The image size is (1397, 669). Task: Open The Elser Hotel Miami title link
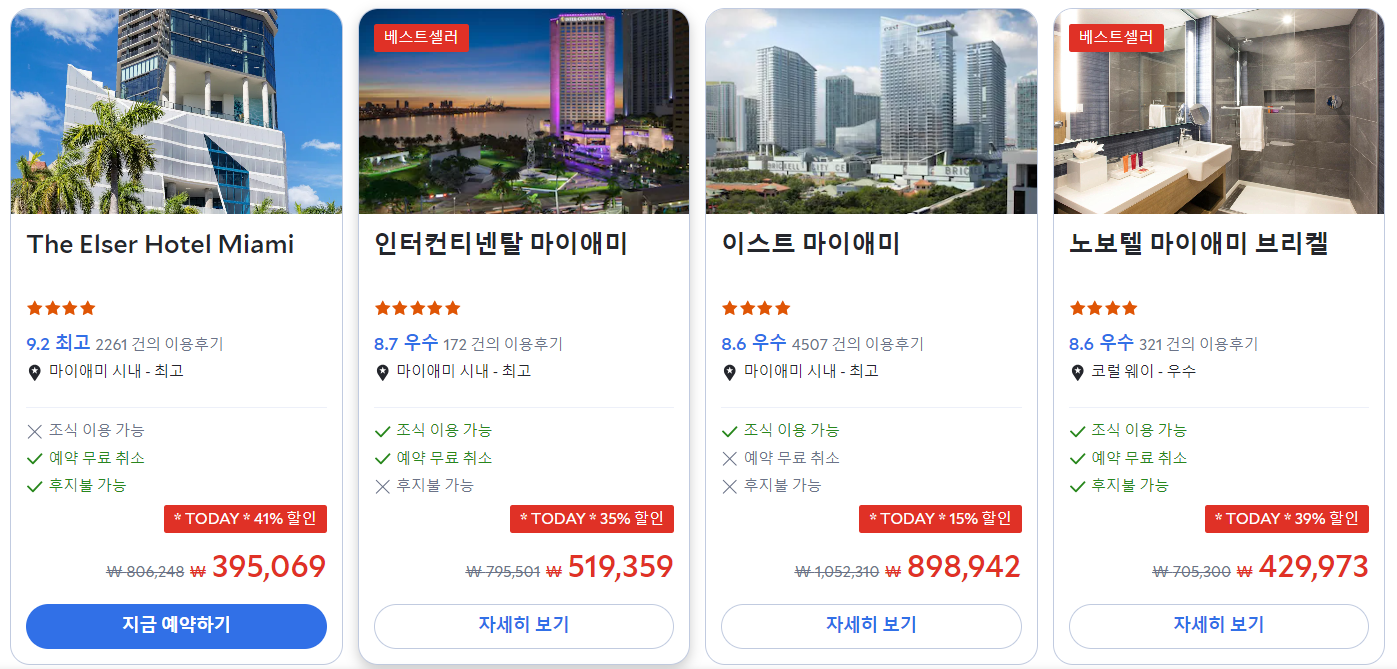tap(160, 244)
